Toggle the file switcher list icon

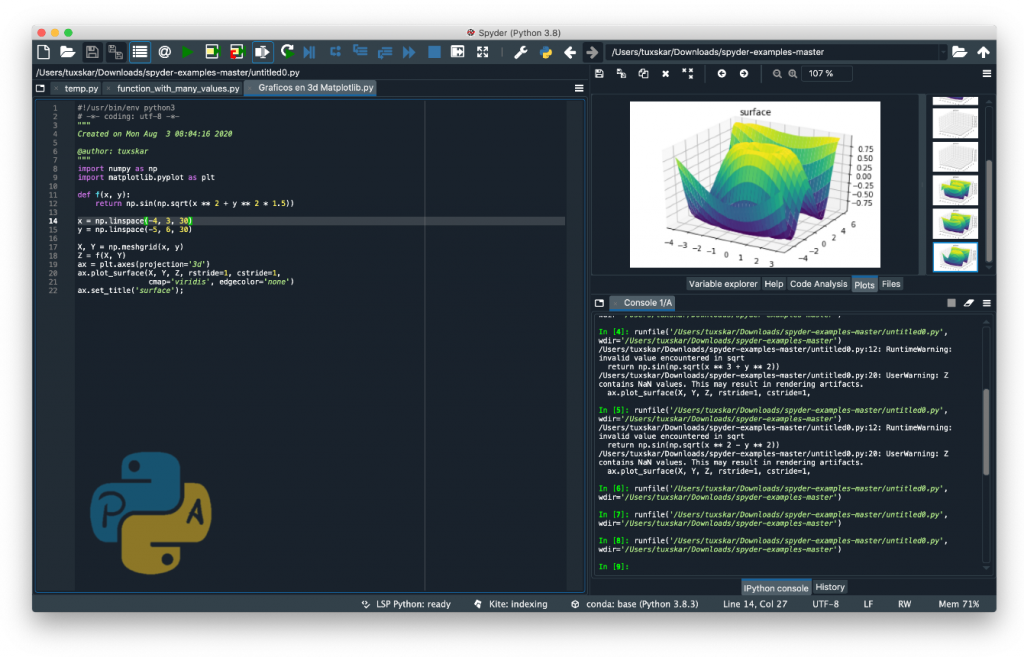140,52
